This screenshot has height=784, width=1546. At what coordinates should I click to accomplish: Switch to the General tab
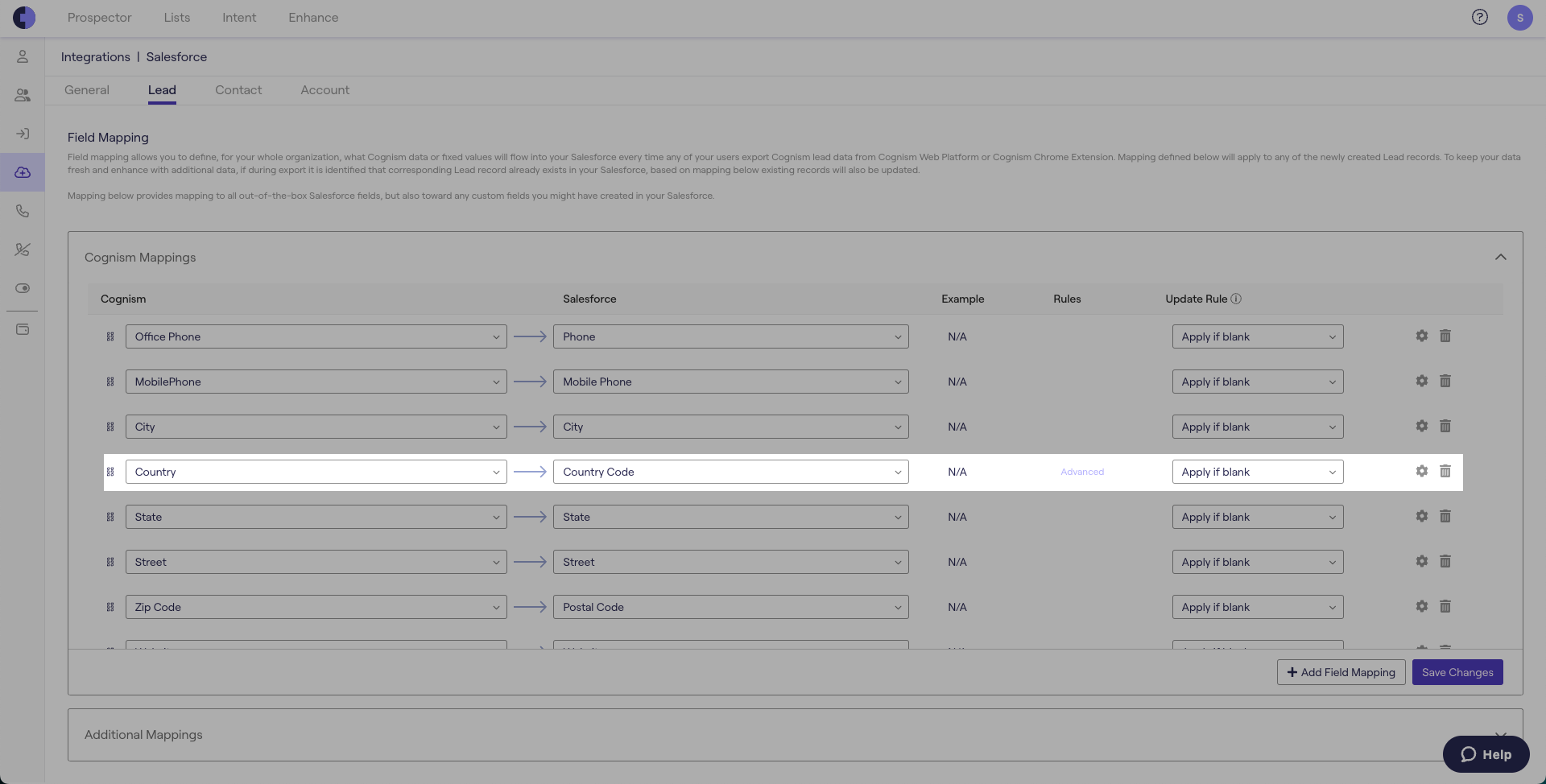tap(87, 90)
